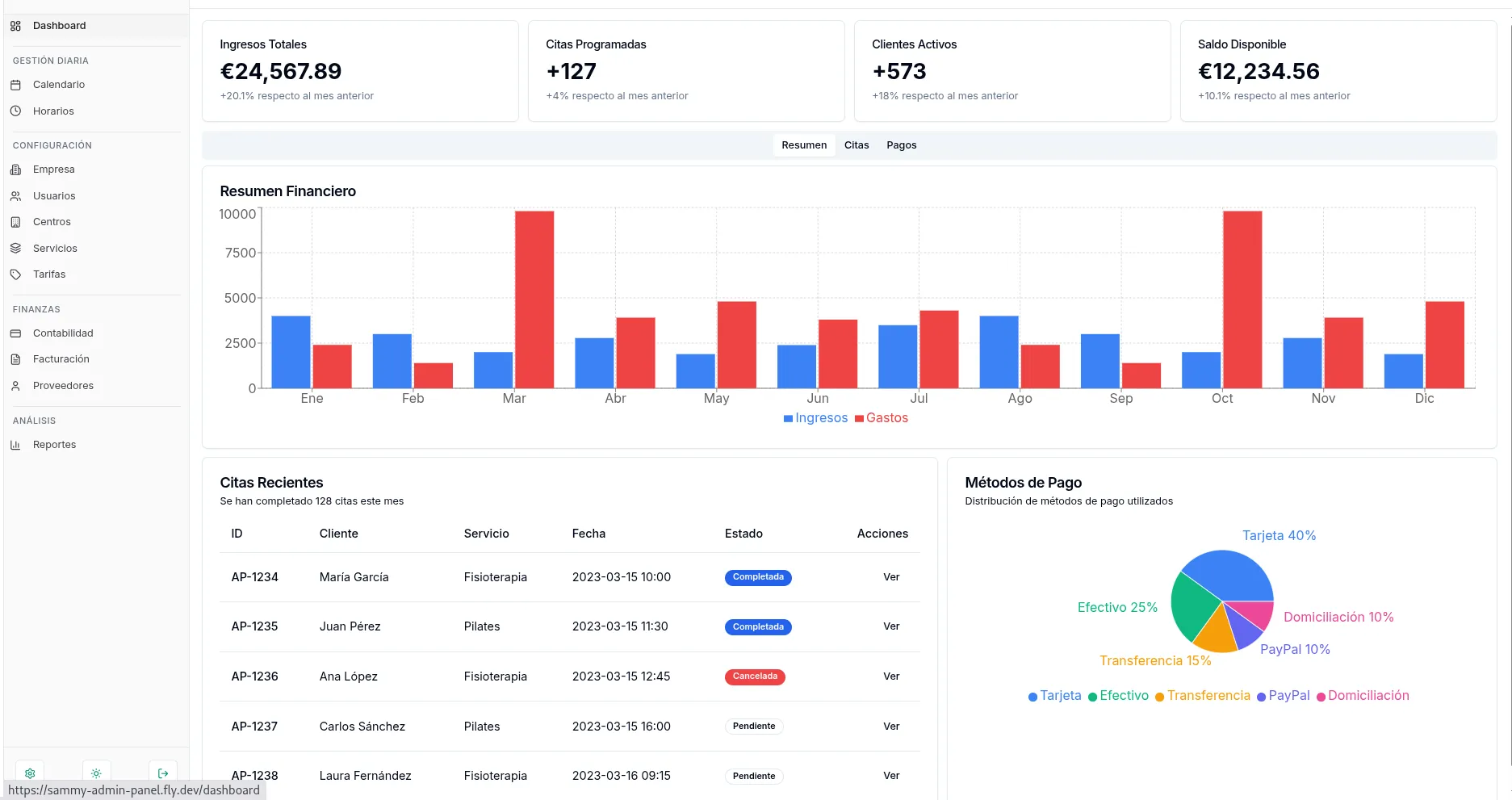Toggle light/dark theme sun icon
The width and height of the screenshot is (1512, 800).
tap(96, 773)
